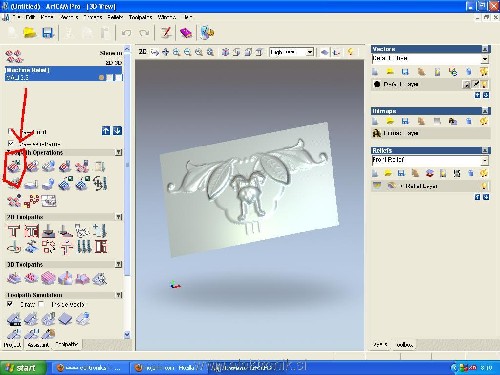
Task: Click the pink striped block 3D toolpath icon
Action: tap(48, 278)
